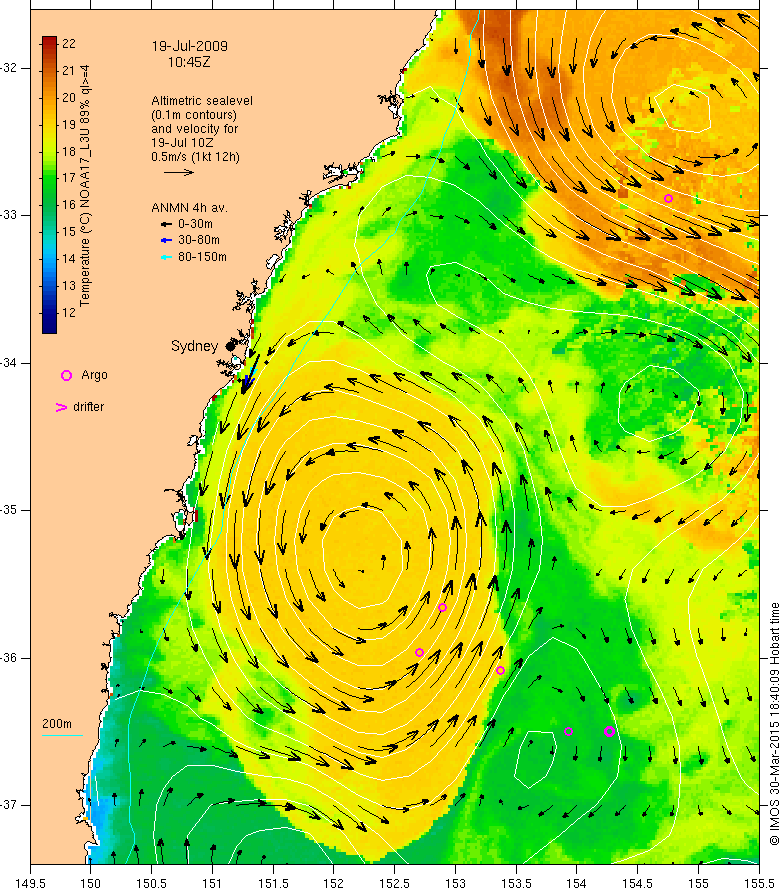Viewport: 780px width, 890px height.
Task: Click the northern Argo marker near 33°S
Action: 668,198
